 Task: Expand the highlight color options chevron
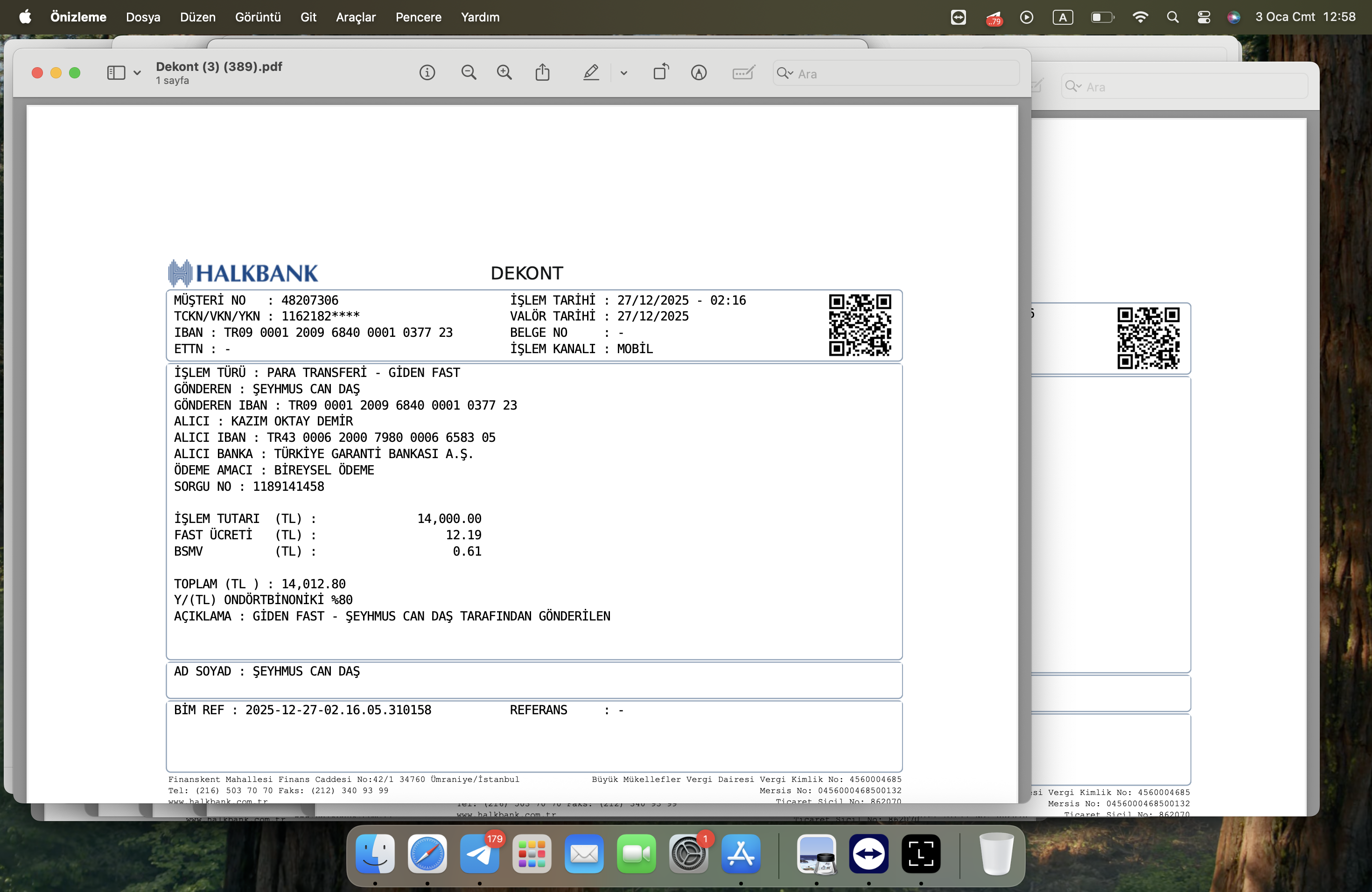624,73
